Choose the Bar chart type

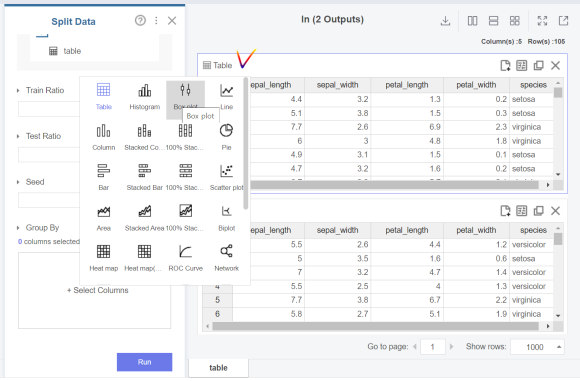point(103,177)
